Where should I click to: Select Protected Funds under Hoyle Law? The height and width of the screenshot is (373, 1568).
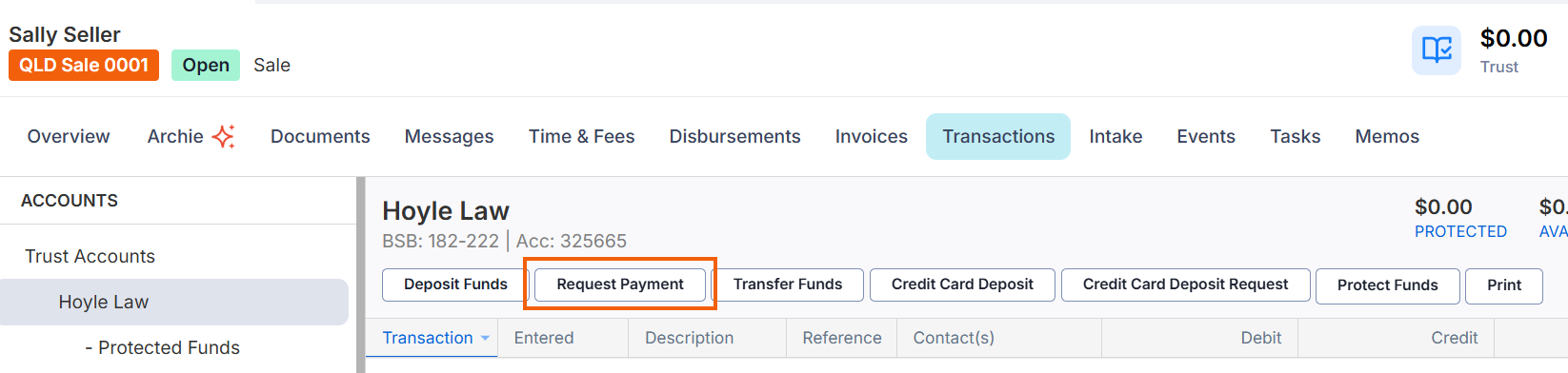click(x=162, y=347)
